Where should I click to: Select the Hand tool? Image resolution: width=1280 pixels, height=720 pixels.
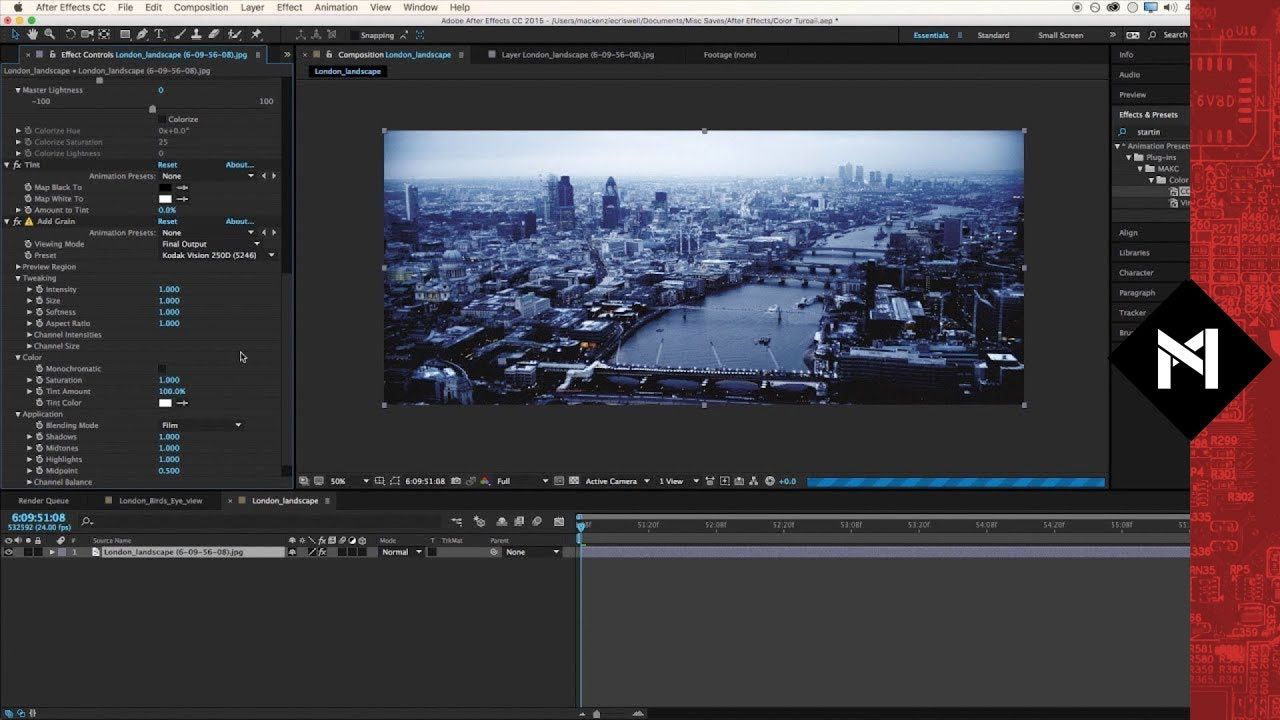point(33,35)
